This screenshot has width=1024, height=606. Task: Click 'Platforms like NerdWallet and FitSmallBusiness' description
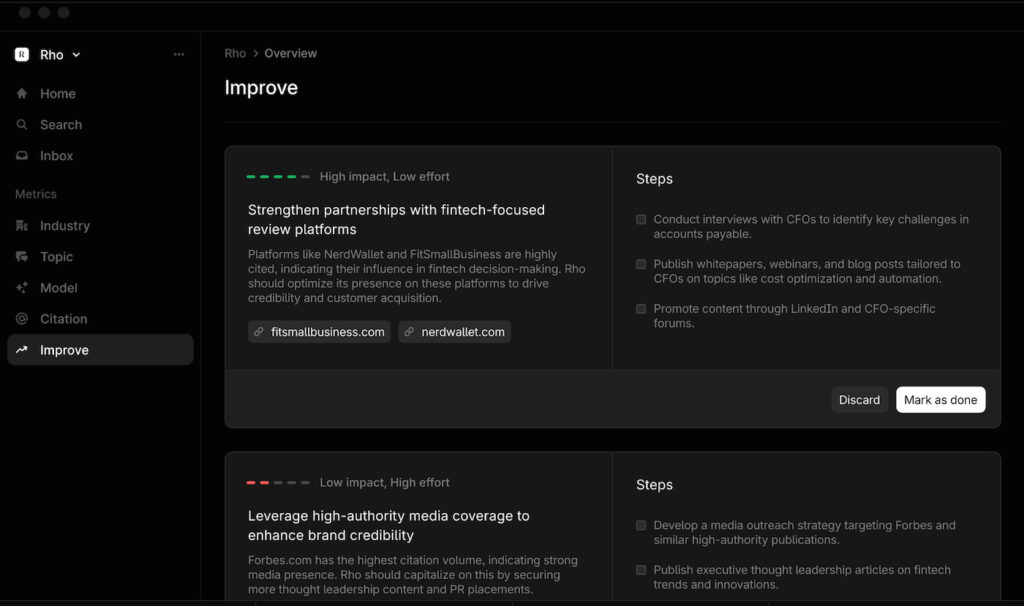(x=417, y=276)
